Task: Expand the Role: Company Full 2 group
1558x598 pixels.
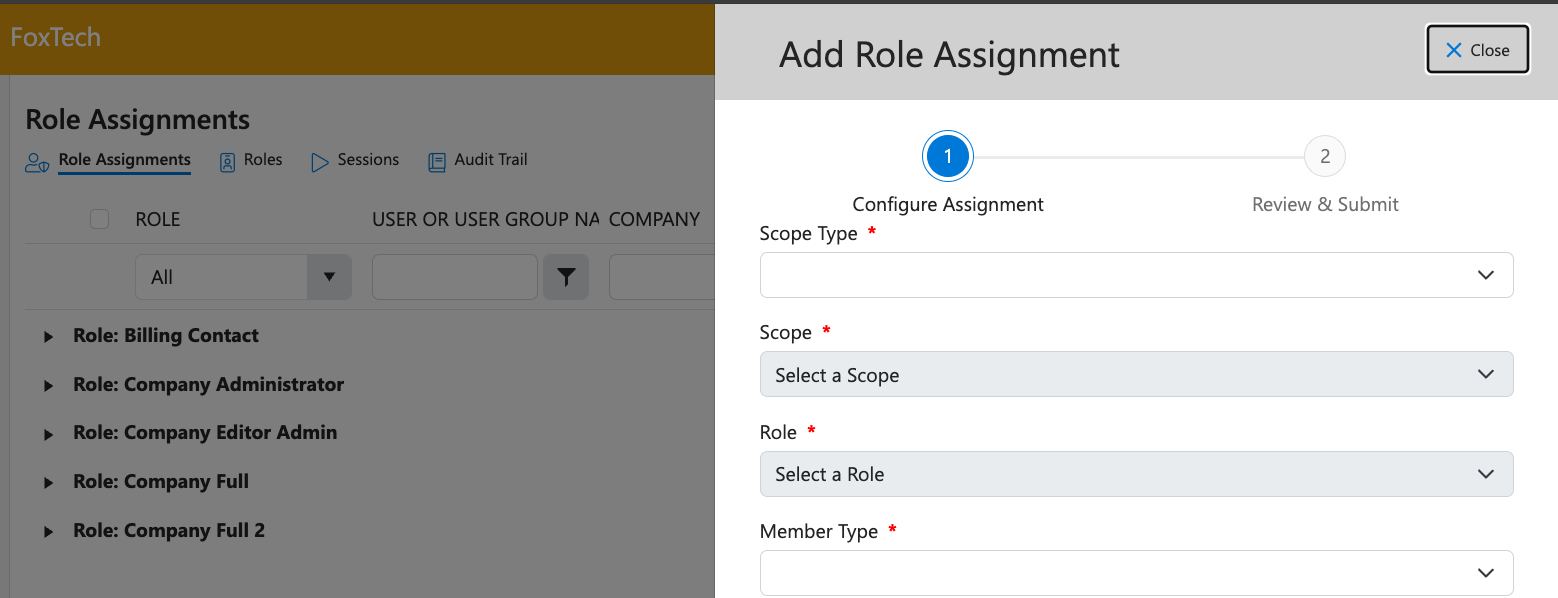Action: [48, 532]
